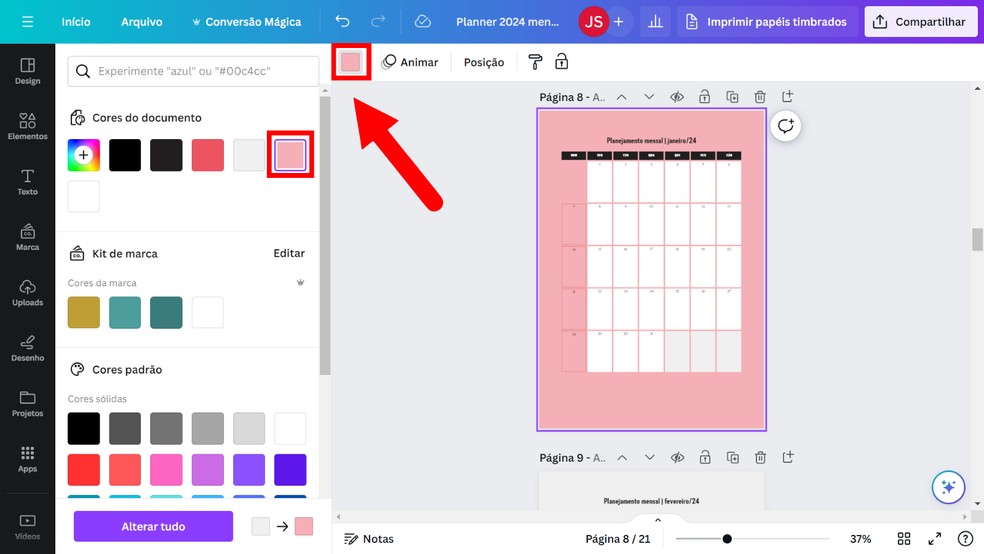
Task: Hide Página 9 with eye icon
Action: (677, 457)
